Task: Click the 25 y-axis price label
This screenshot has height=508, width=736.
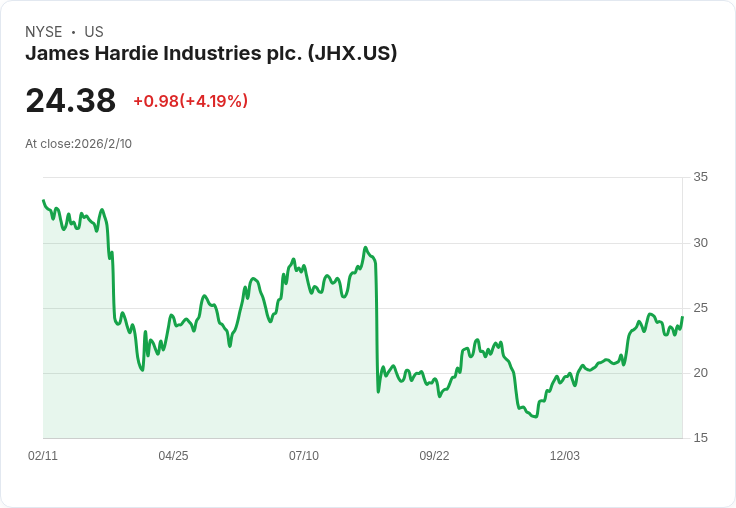Action: 700,308
